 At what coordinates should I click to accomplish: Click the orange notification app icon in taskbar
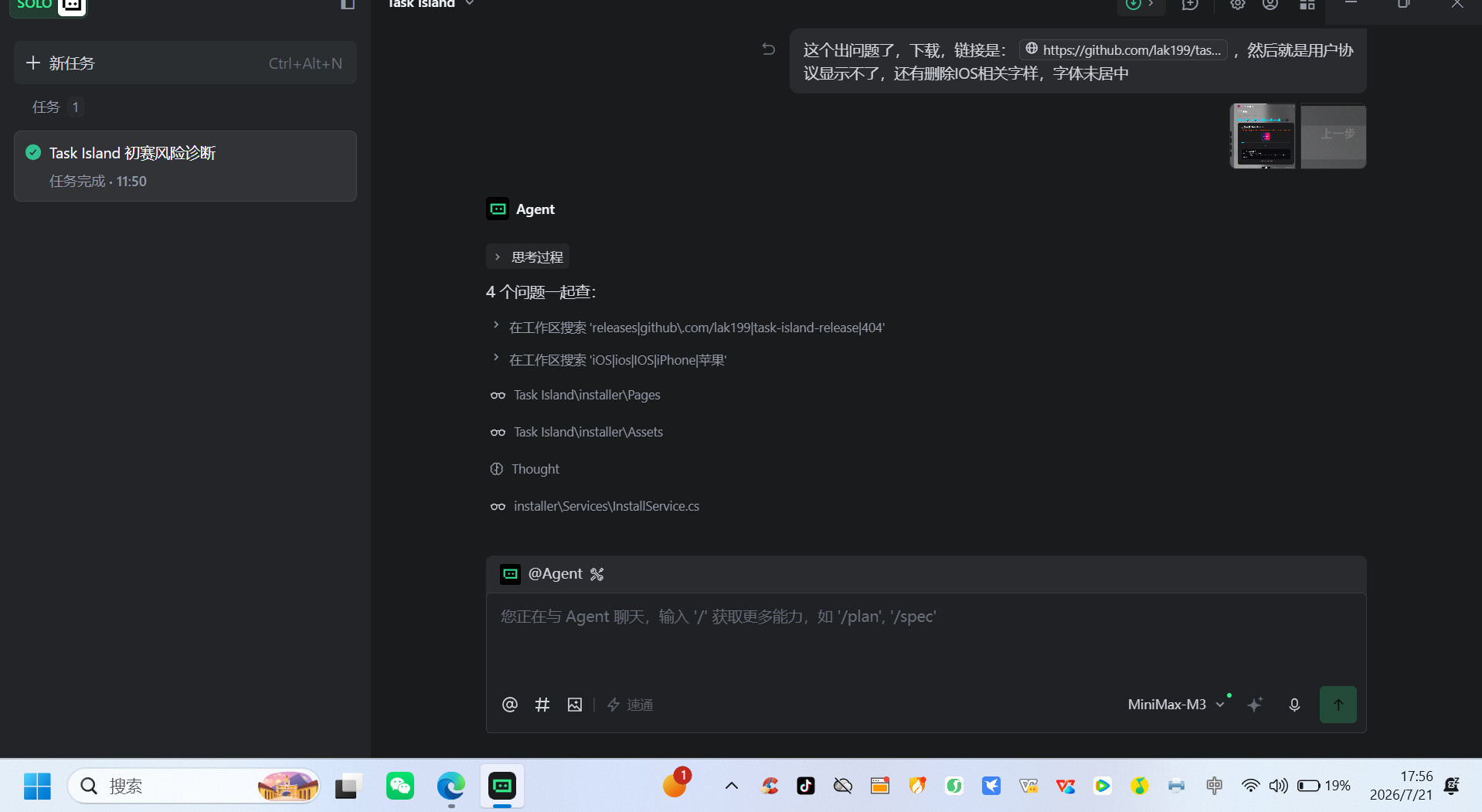[x=675, y=784]
